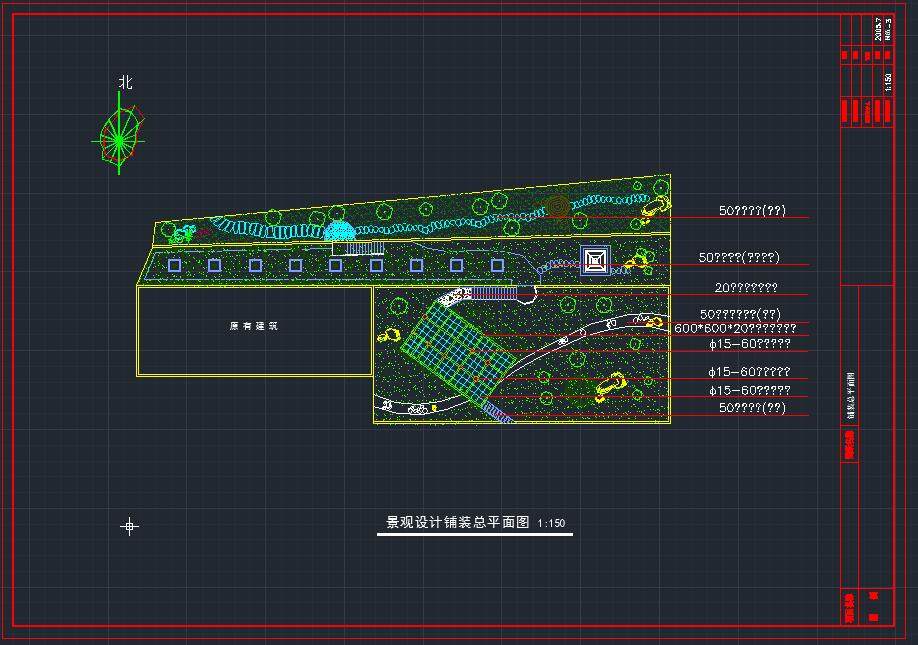Click the leftmost blue square planter

point(175,265)
